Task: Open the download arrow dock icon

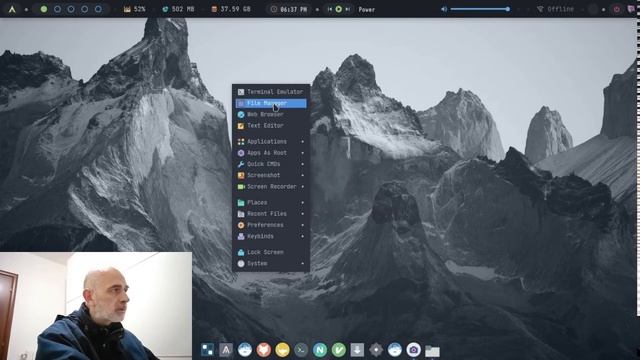Action: point(357,349)
